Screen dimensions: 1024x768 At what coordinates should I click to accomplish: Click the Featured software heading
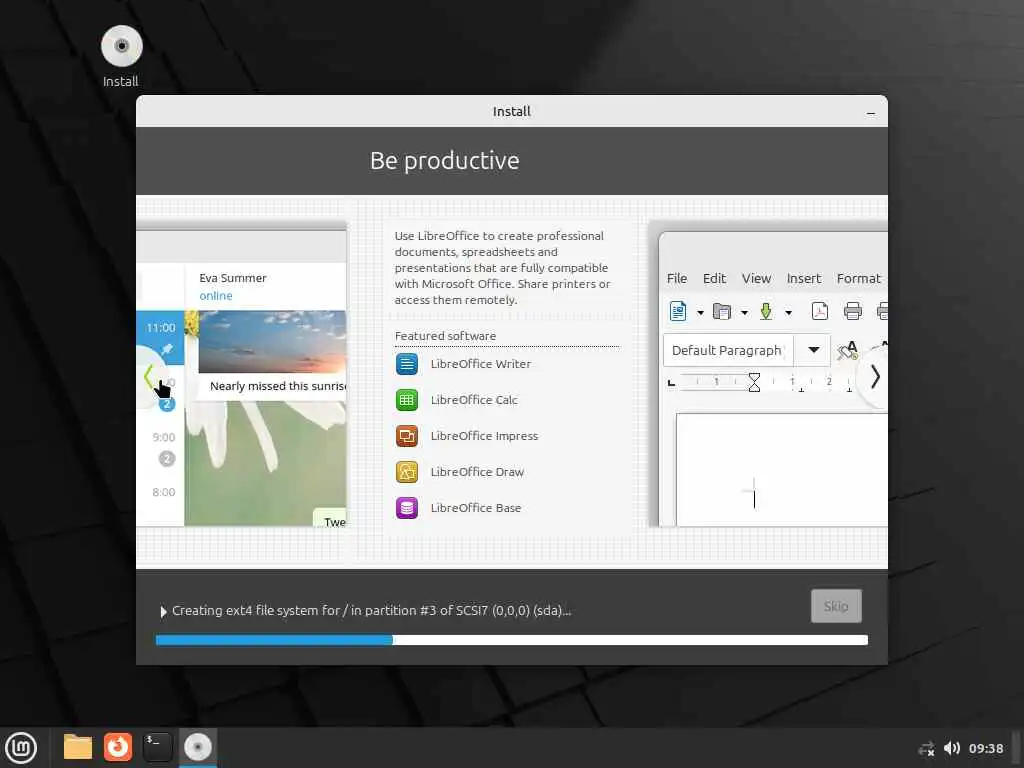445,336
